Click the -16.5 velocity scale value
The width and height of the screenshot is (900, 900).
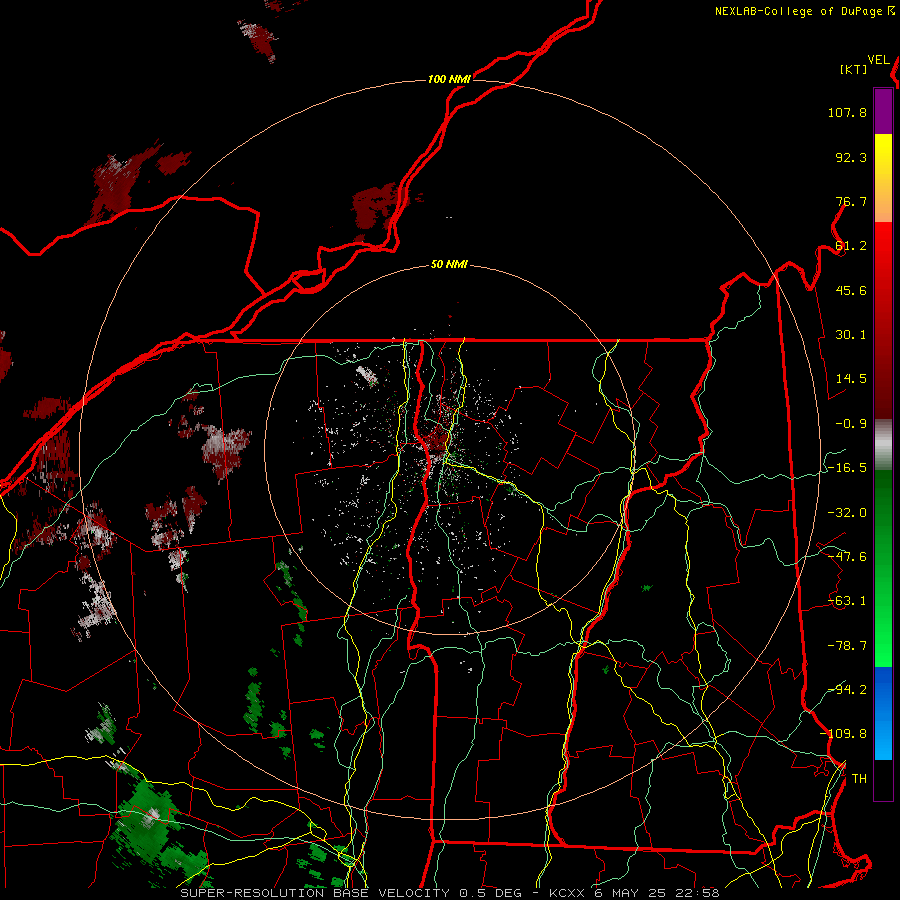(847, 468)
